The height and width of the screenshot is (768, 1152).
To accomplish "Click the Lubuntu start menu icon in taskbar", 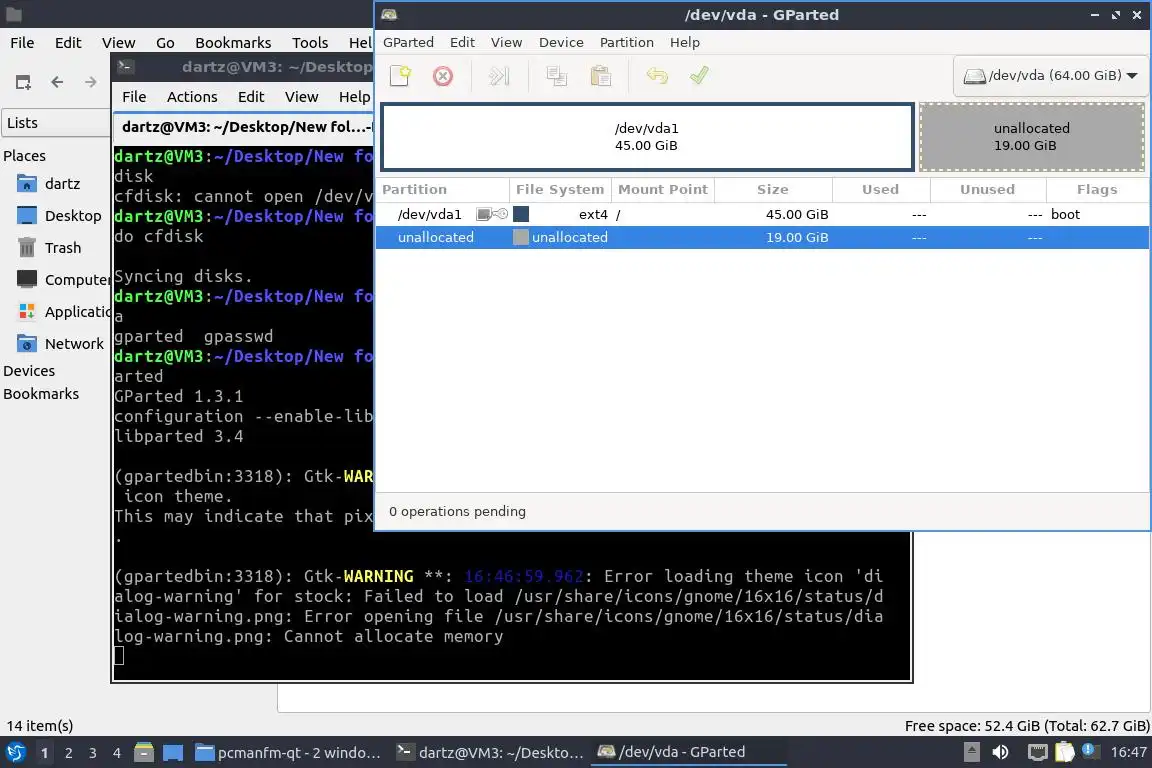I will pyautogui.click(x=15, y=753).
